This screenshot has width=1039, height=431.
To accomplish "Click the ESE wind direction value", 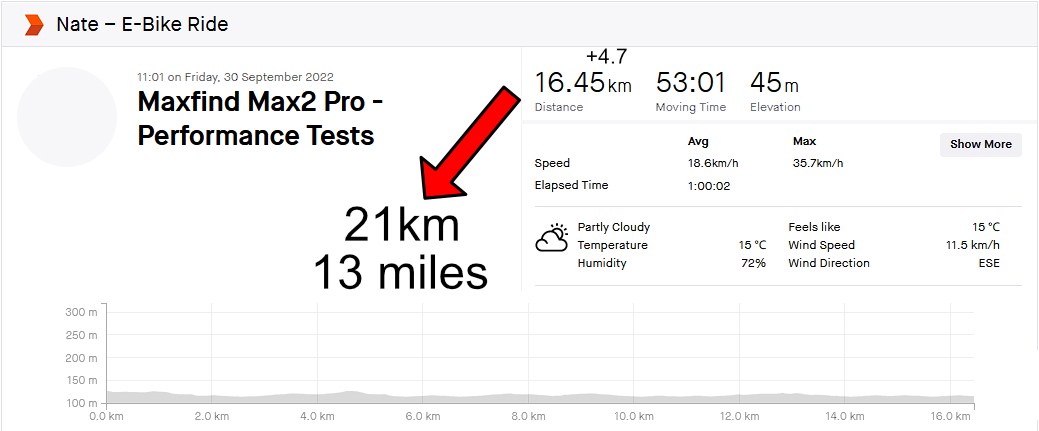I will [989, 263].
